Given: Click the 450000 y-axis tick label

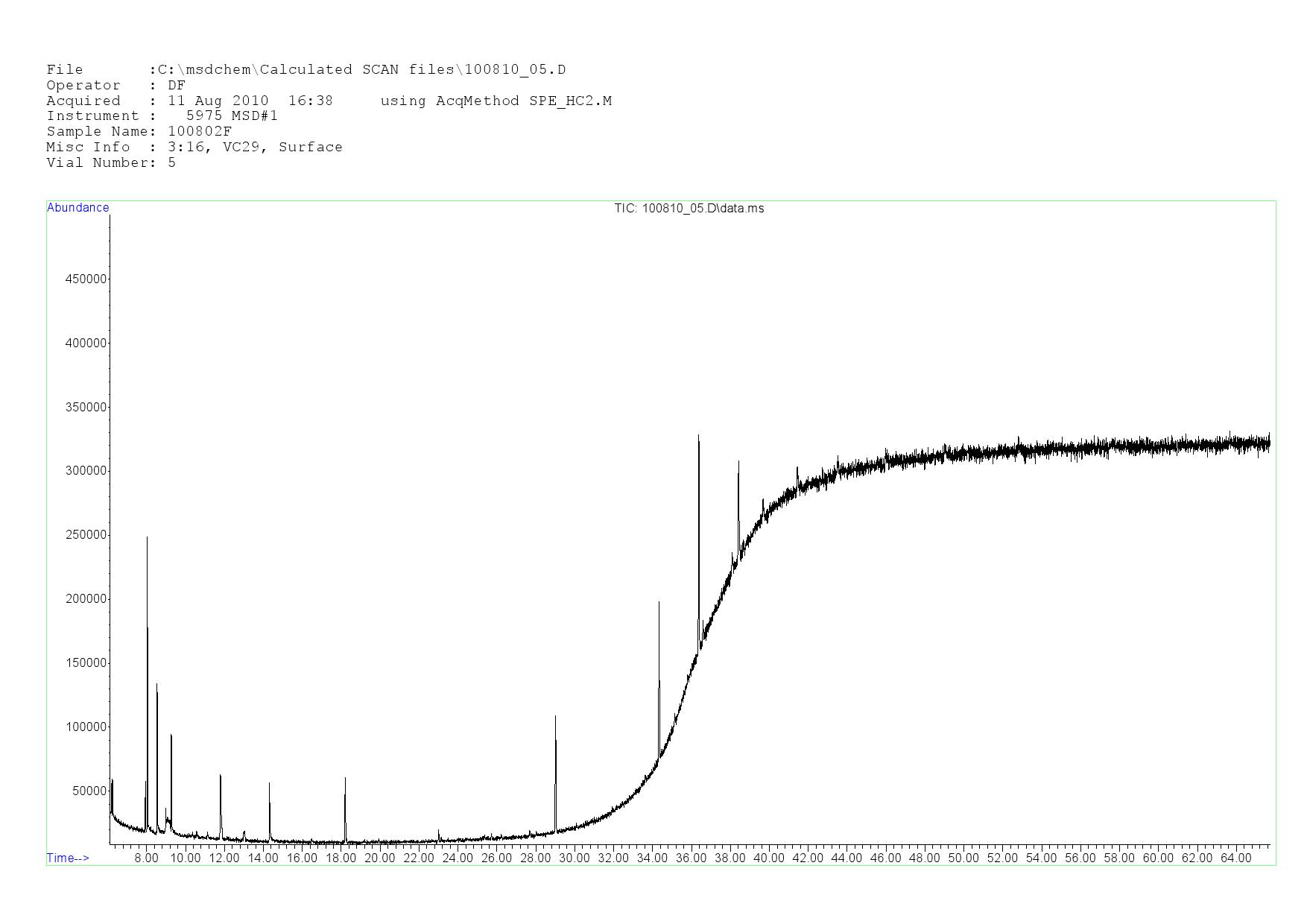Looking at the screenshot, I should click(86, 279).
